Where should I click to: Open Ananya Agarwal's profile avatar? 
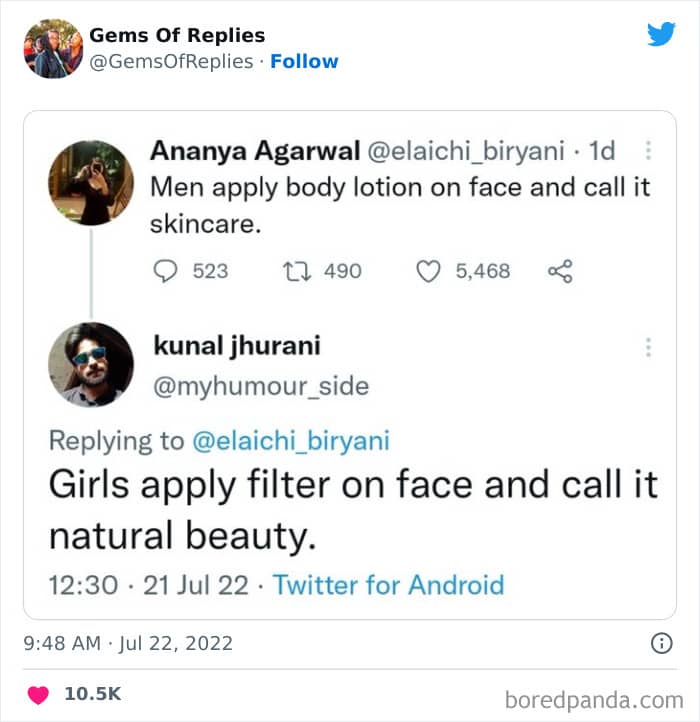pos(91,182)
